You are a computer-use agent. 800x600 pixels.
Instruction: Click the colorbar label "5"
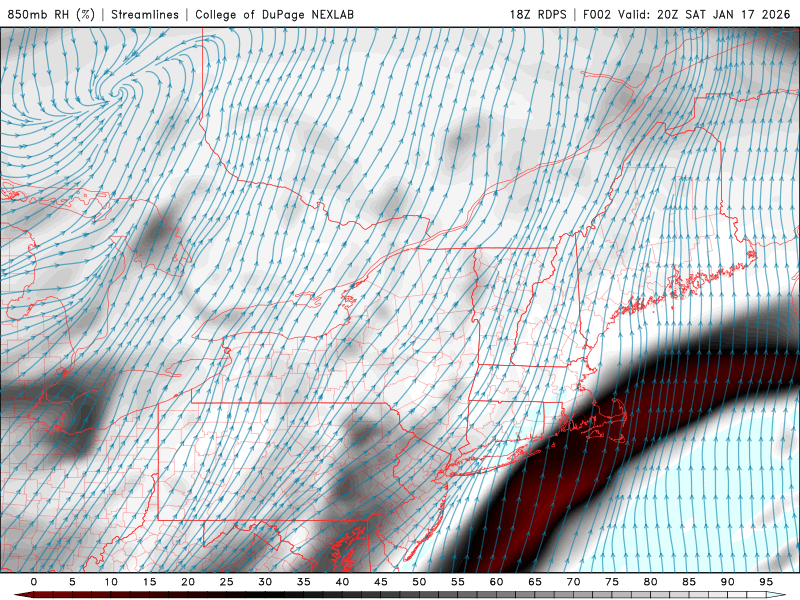[x=72, y=582]
